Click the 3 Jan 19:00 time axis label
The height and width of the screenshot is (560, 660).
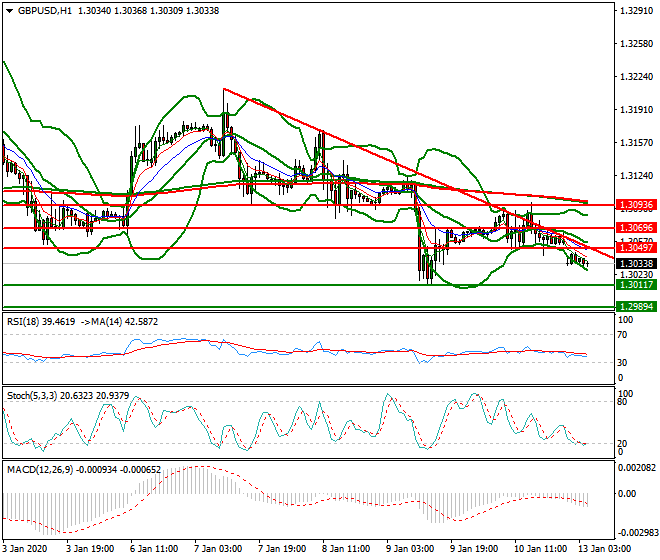90,549
